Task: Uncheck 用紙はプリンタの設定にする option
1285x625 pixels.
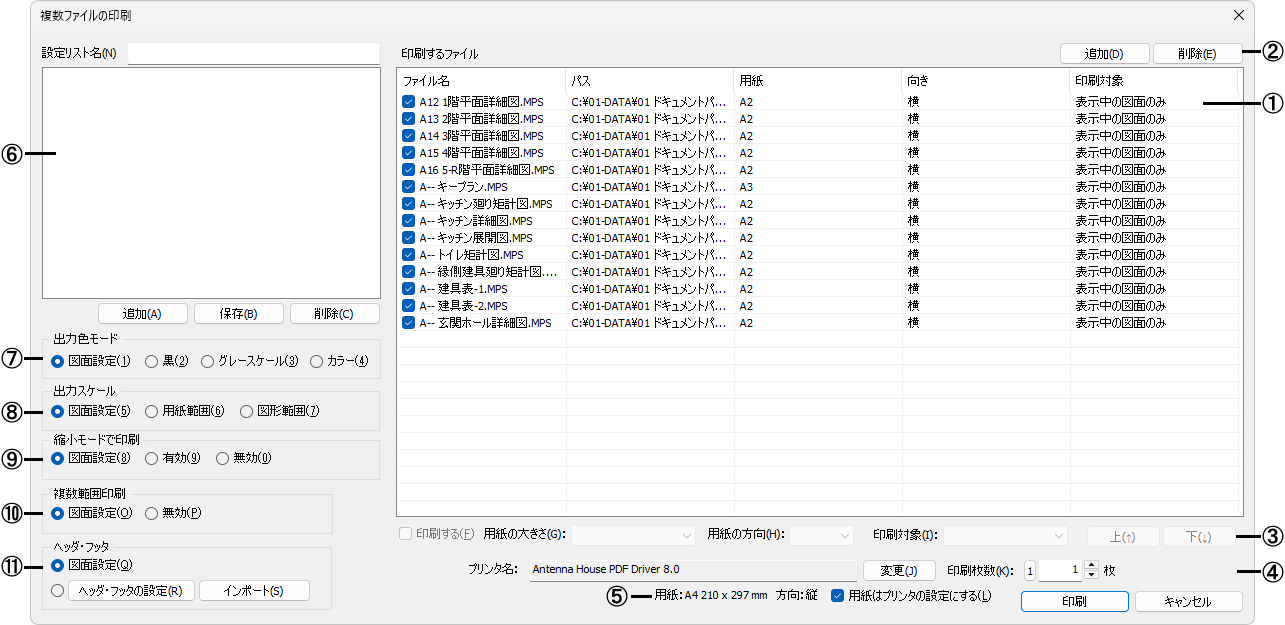Action: pos(837,596)
